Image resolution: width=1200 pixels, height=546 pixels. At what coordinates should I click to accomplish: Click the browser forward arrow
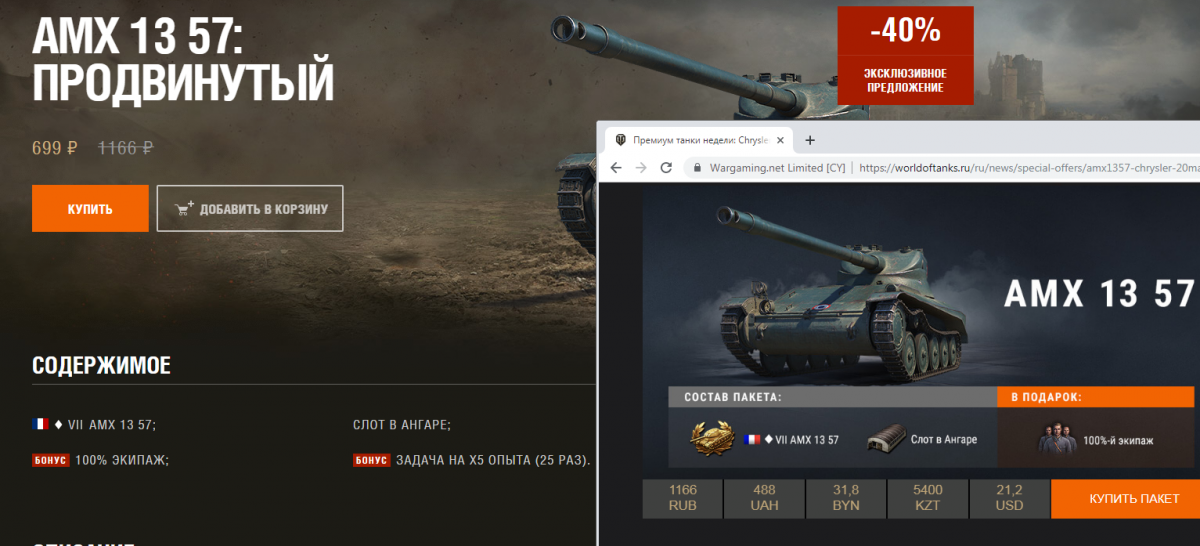641,168
